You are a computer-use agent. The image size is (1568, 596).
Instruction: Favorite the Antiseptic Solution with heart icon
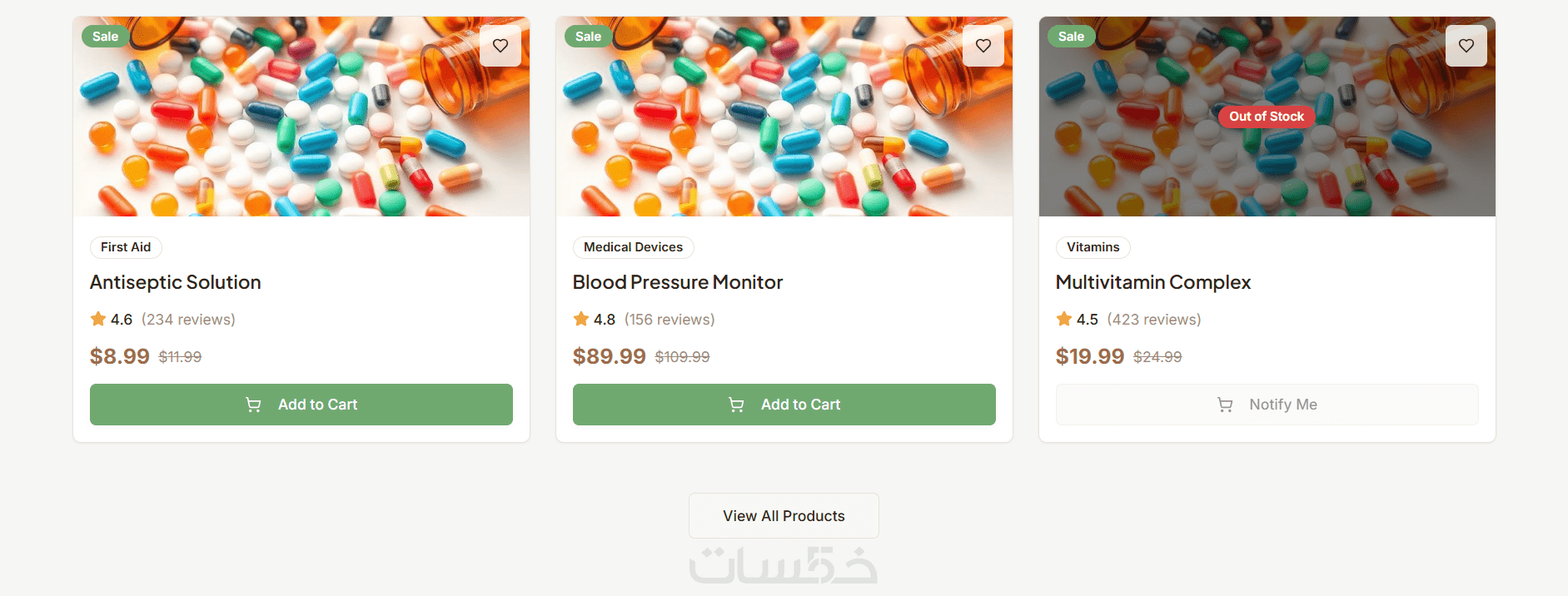pyautogui.click(x=500, y=46)
